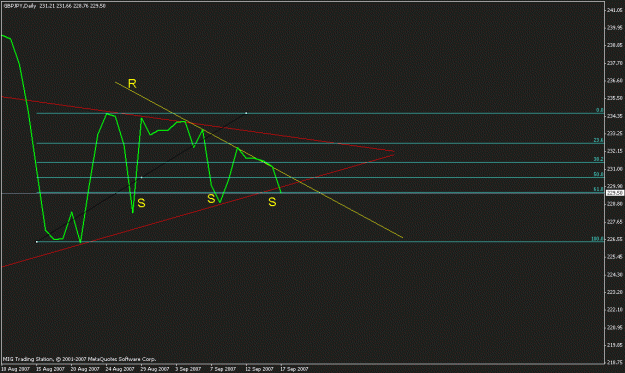Click the GBPJPY,Daily chart title text
625x373 pixels.
[19, 6]
